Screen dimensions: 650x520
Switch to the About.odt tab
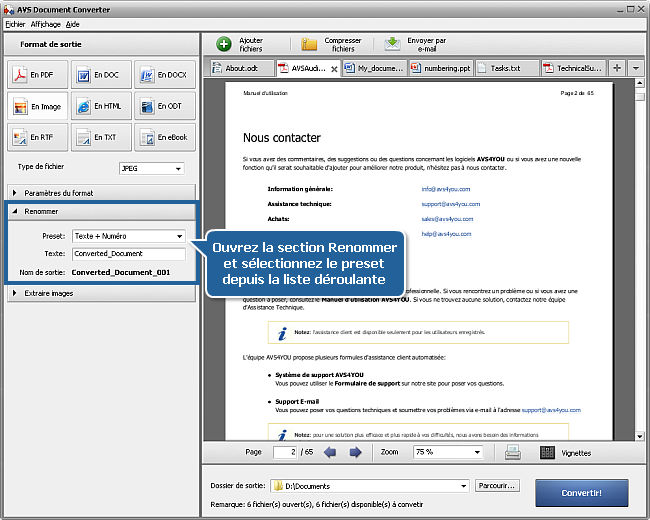tap(243, 68)
